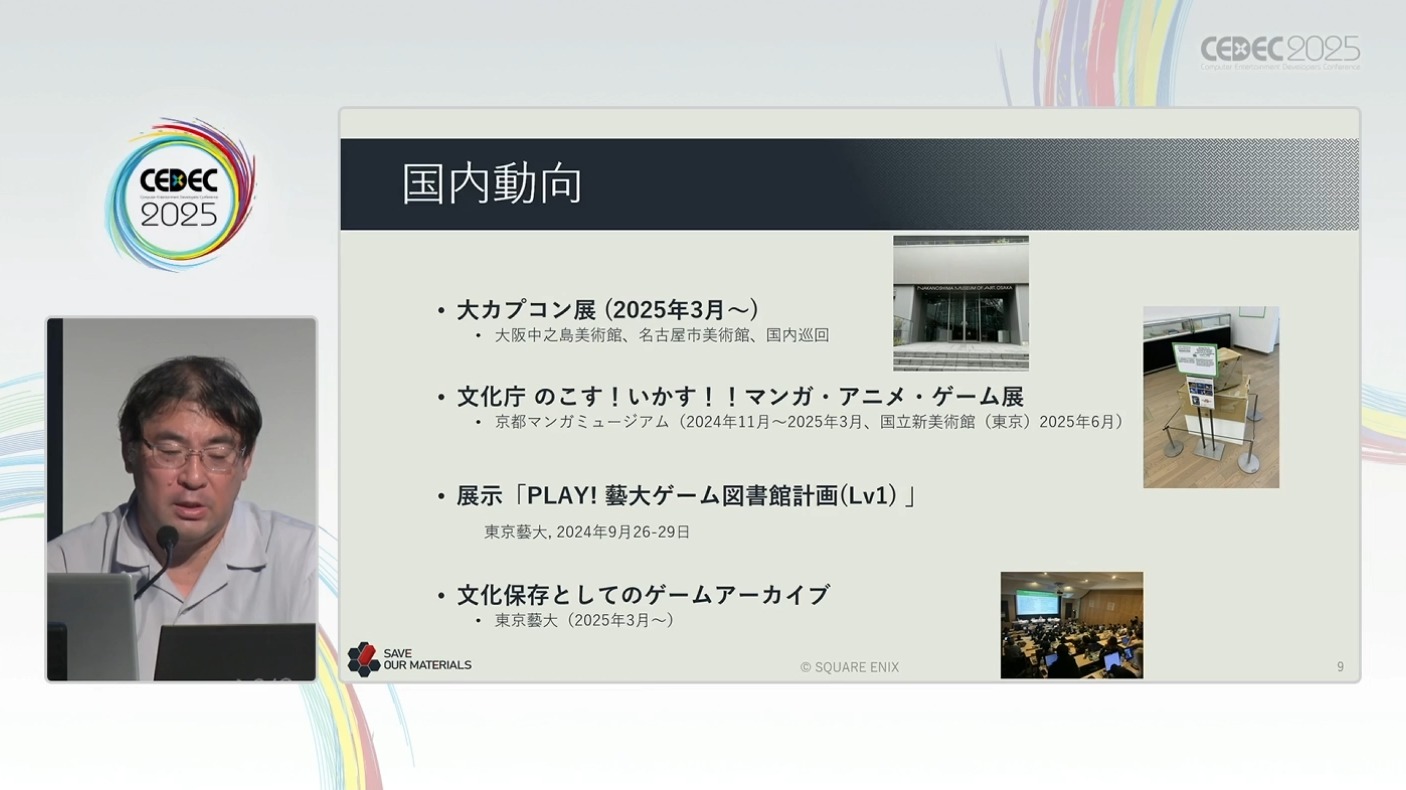Click the 文化保存としてのゲームアーカイブ heading
Image resolution: width=1406 pixels, height=790 pixels.
click(x=642, y=595)
